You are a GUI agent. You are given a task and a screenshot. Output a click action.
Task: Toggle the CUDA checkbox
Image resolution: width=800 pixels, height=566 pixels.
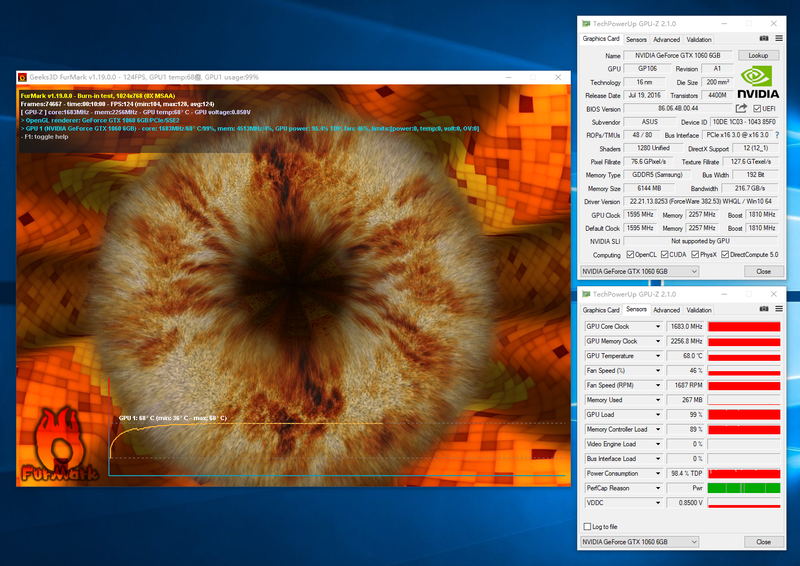[664, 255]
